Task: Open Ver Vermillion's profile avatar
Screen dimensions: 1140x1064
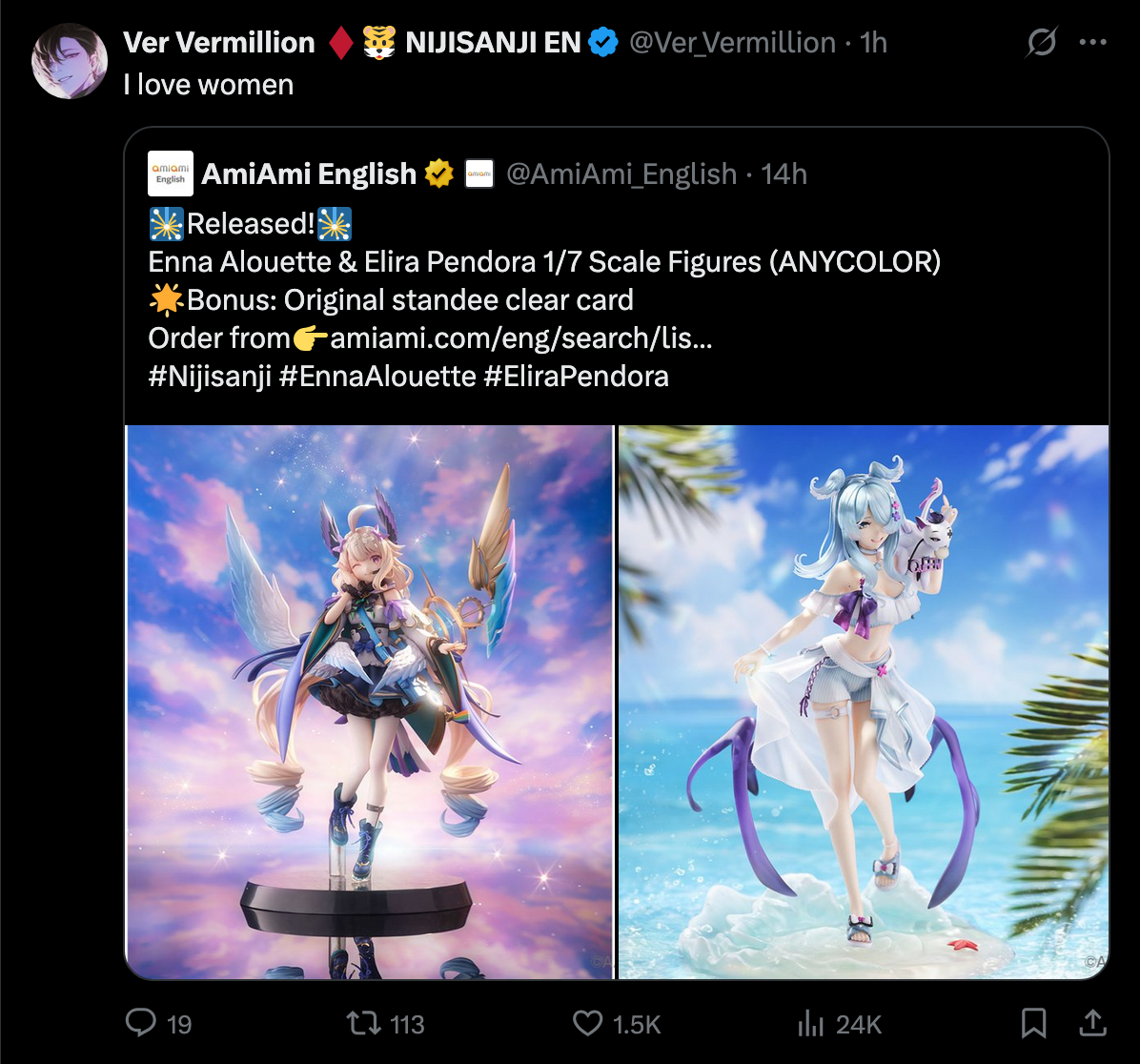Action: (70, 61)
